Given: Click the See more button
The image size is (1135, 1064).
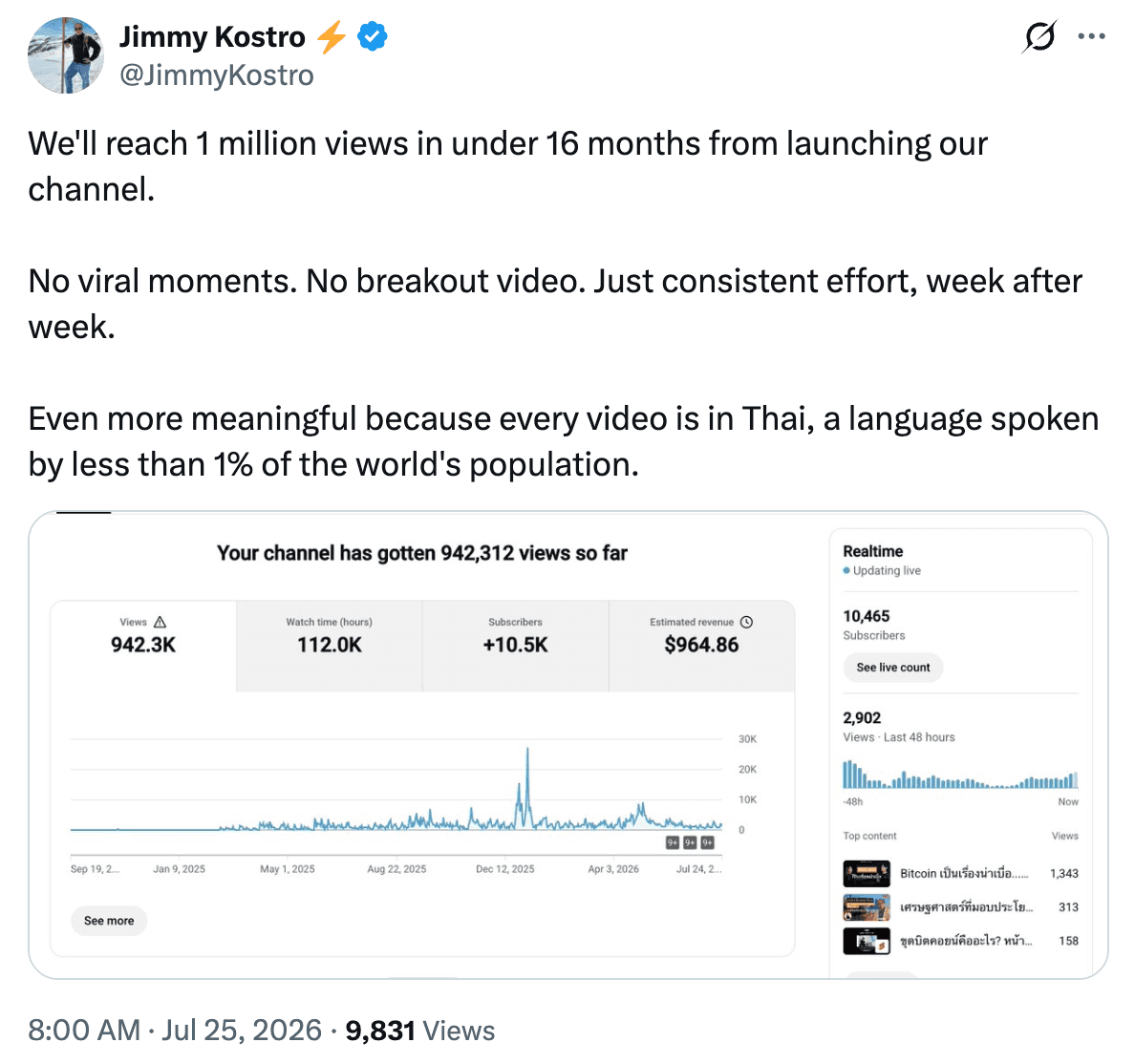Looking at the screenshot, I should coord(109,921).
